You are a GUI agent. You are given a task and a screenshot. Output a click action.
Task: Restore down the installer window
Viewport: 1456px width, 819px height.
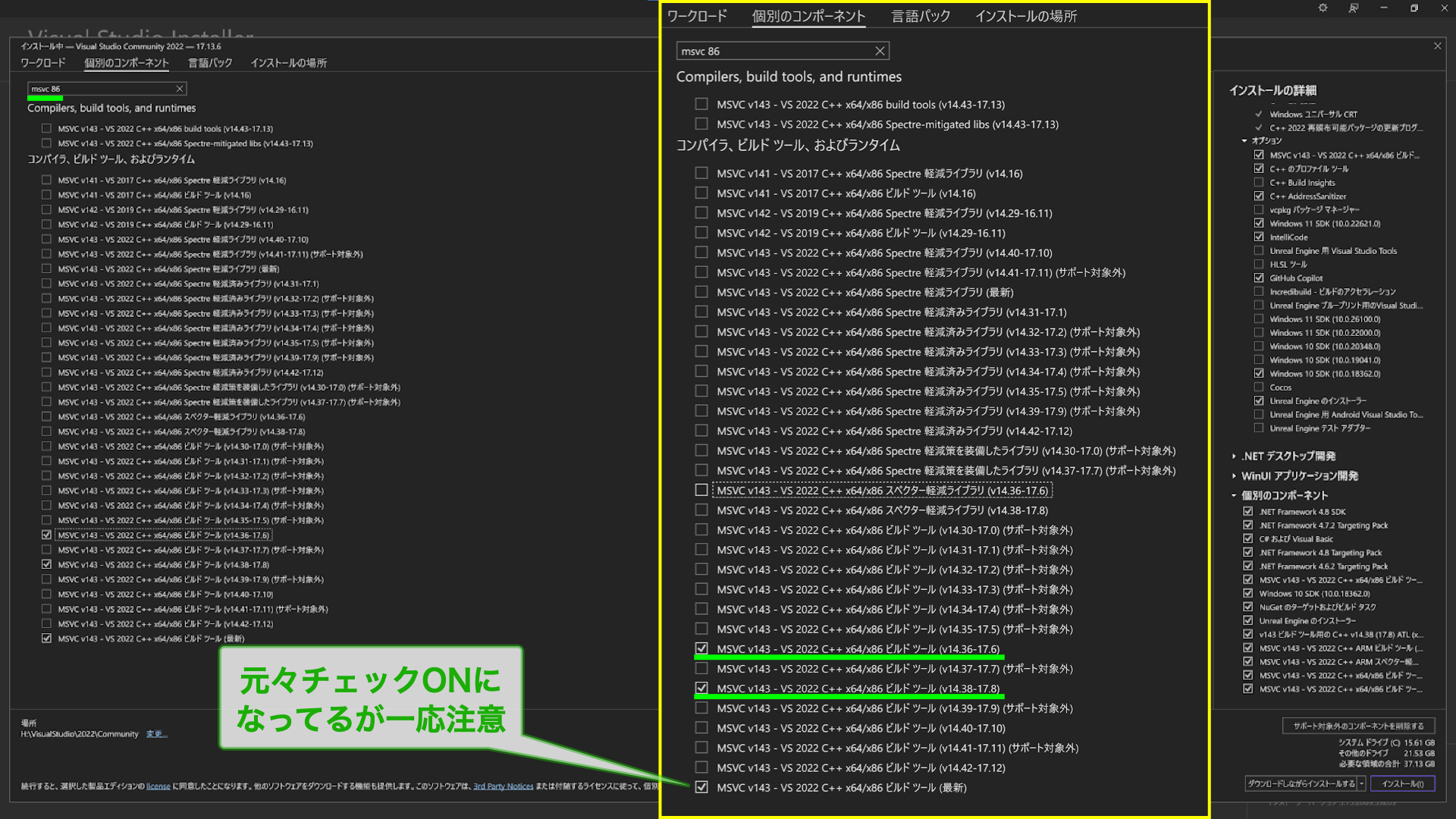tap(1414, 8)
